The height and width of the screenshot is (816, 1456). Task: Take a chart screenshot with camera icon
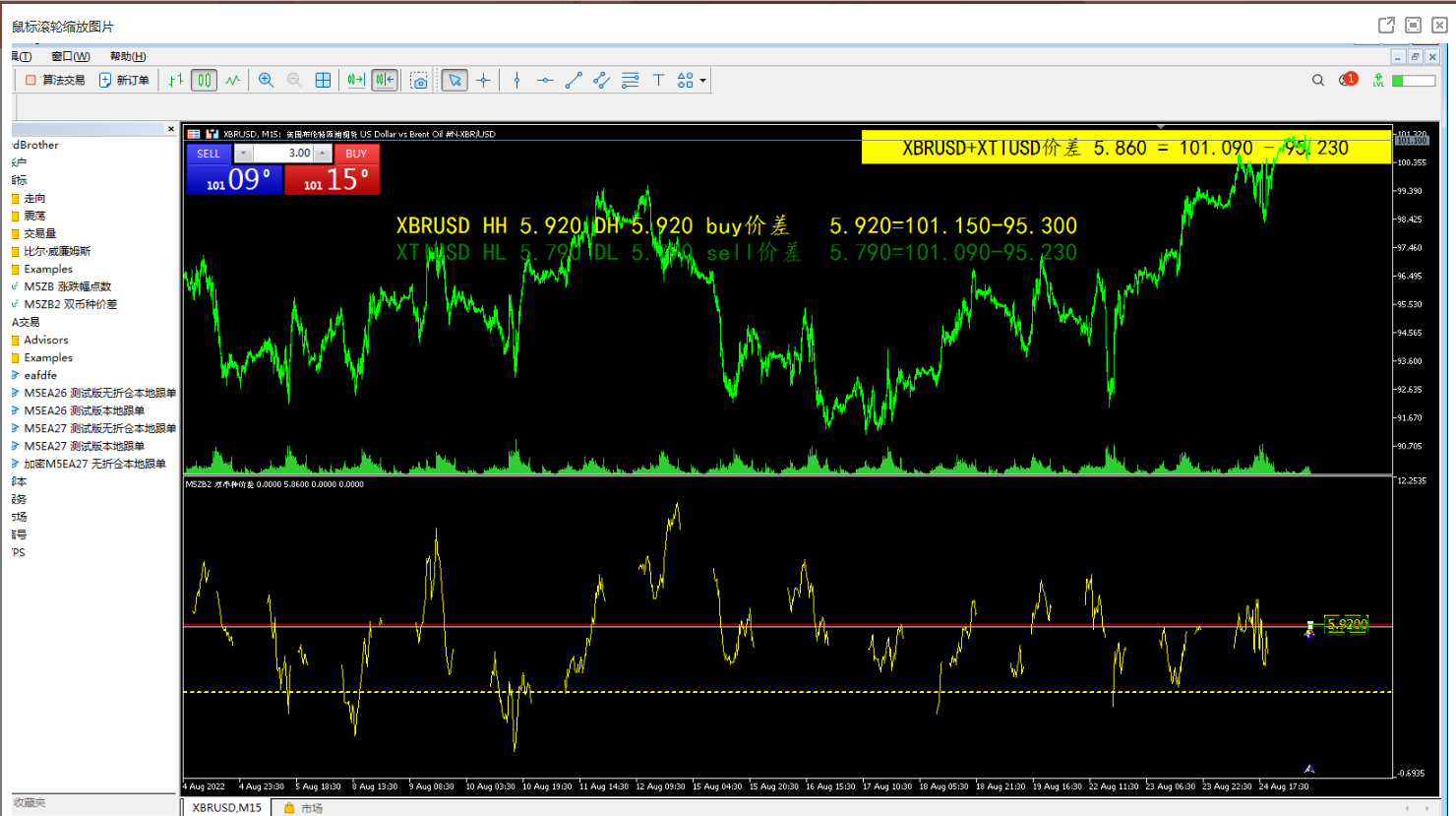pos(419,80)
